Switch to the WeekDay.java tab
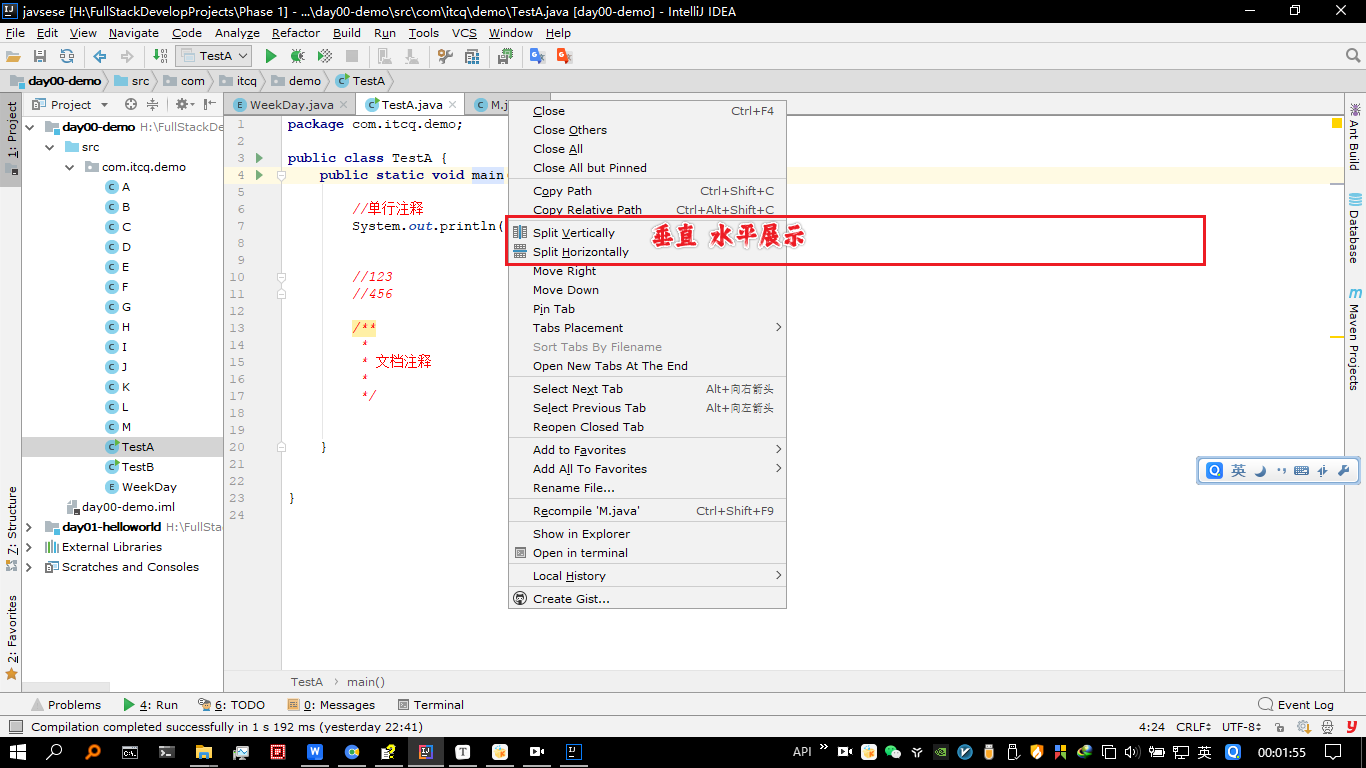This screenshot has width=1366, height=768. (x=291, y=104)
